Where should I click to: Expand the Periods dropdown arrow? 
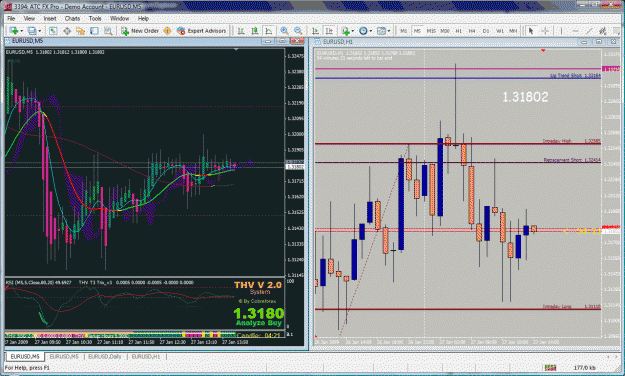click(371, 31)
